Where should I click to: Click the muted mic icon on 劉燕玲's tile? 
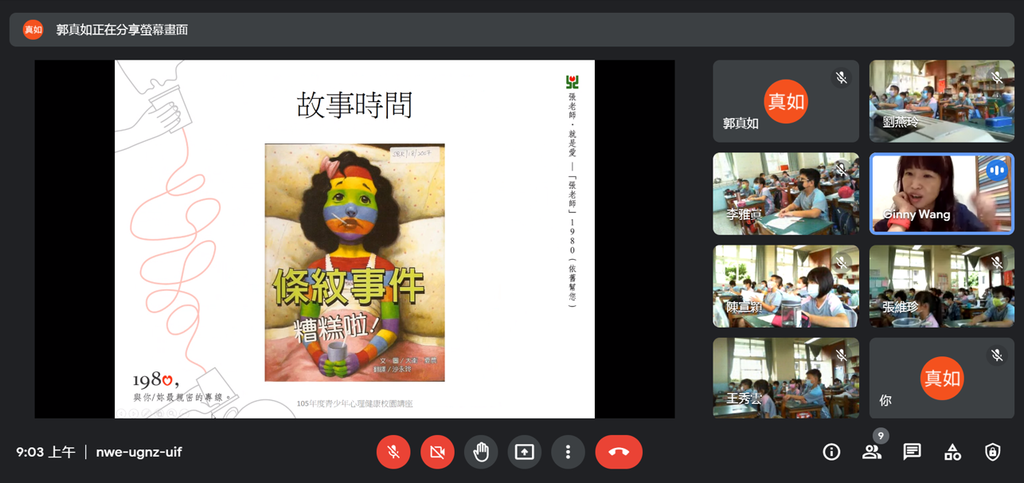click(997, 78)
